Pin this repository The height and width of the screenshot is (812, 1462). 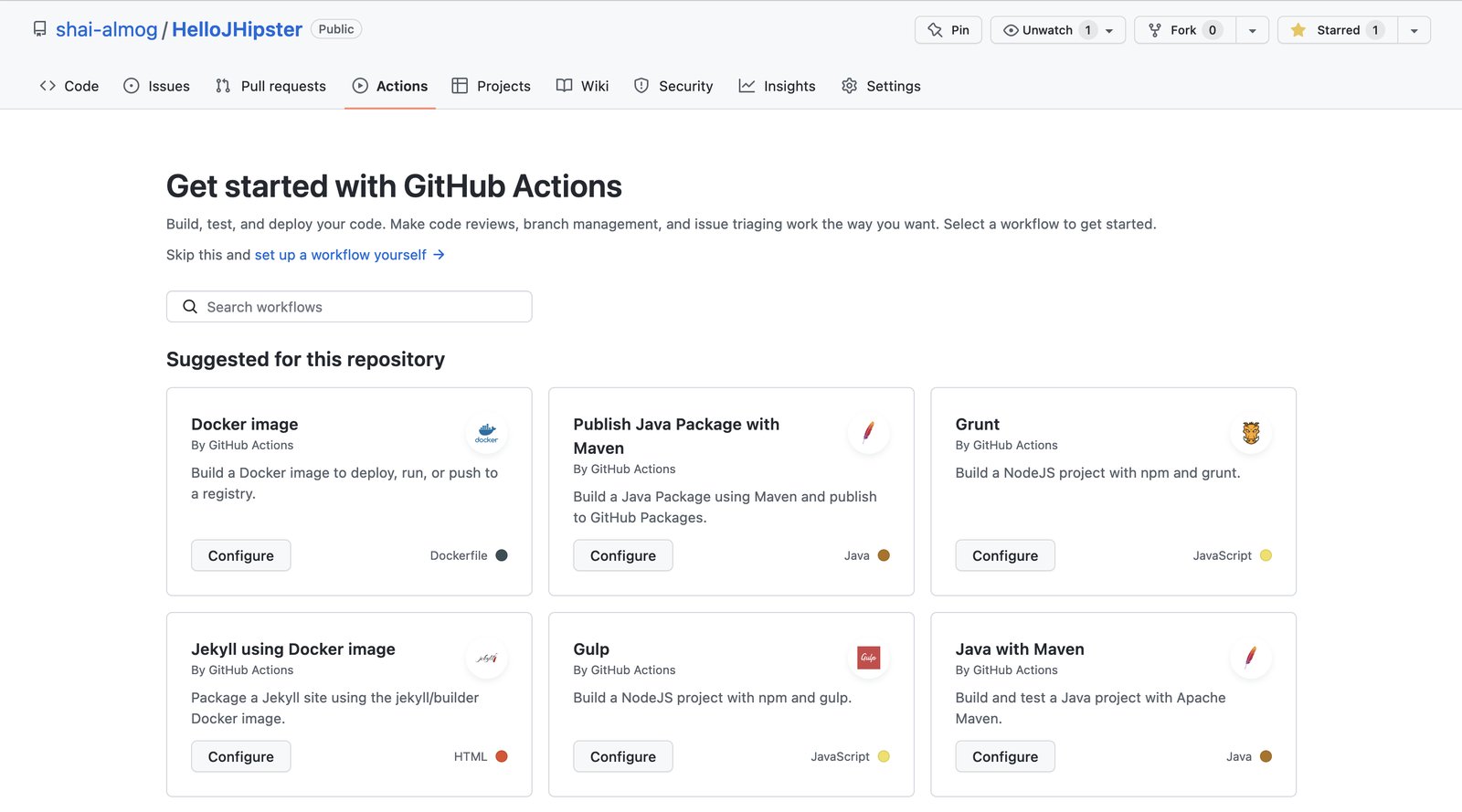[948, 30]
